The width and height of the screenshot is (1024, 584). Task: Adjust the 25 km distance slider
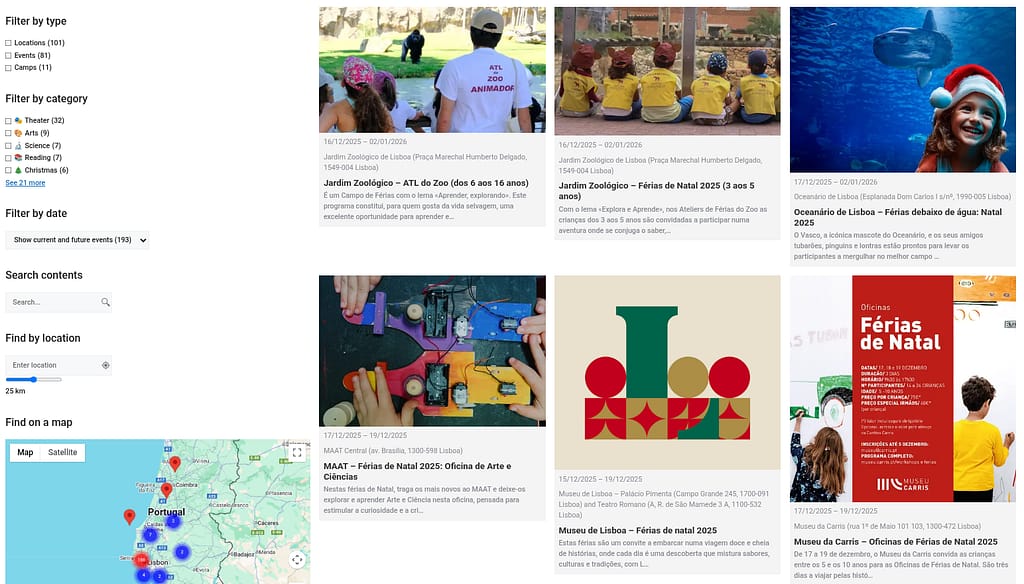point(33,380)
